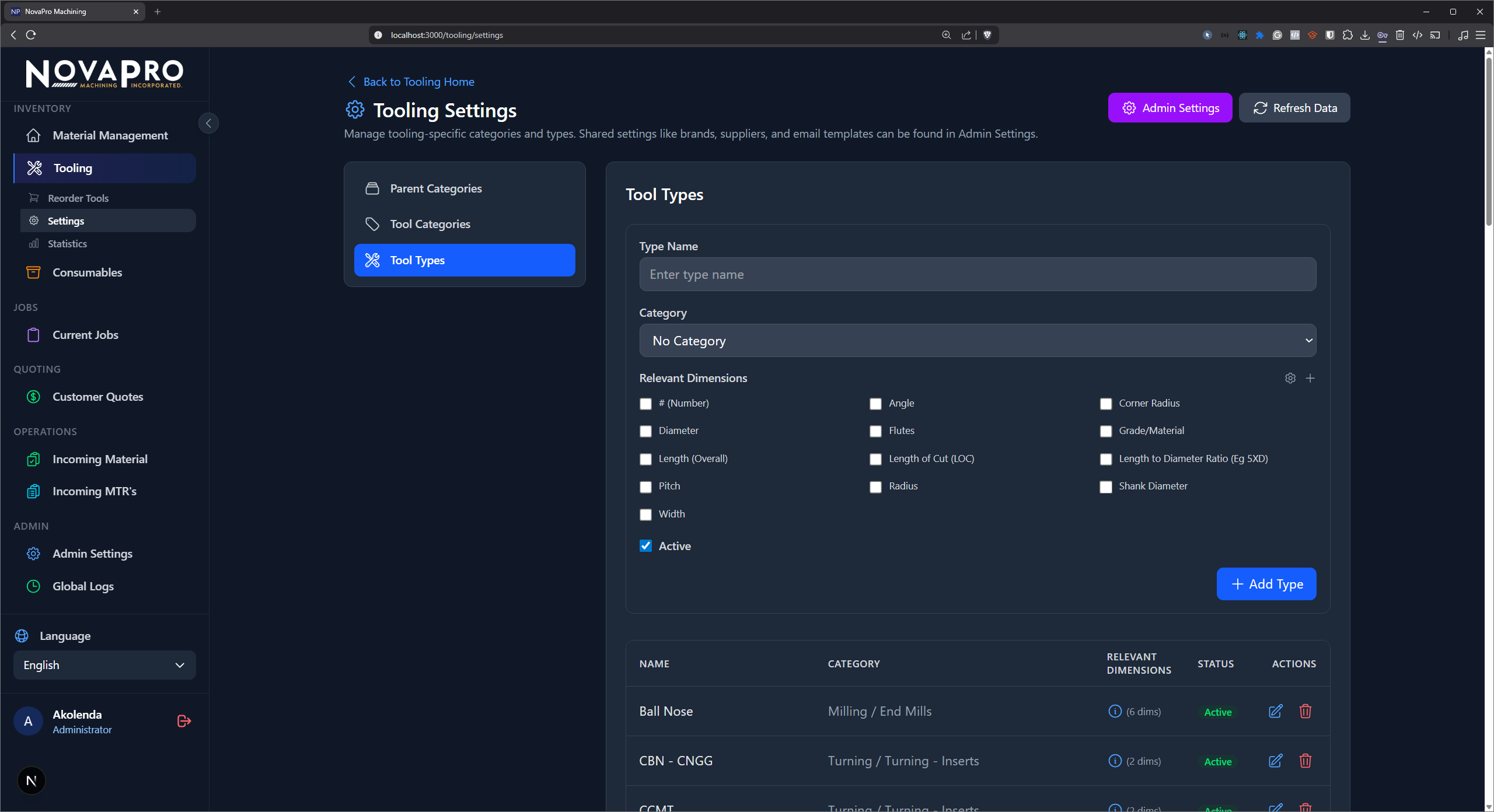Enable the Diameter dimension checkbox
Screen dimensions: 1494x812
(645, 431)
